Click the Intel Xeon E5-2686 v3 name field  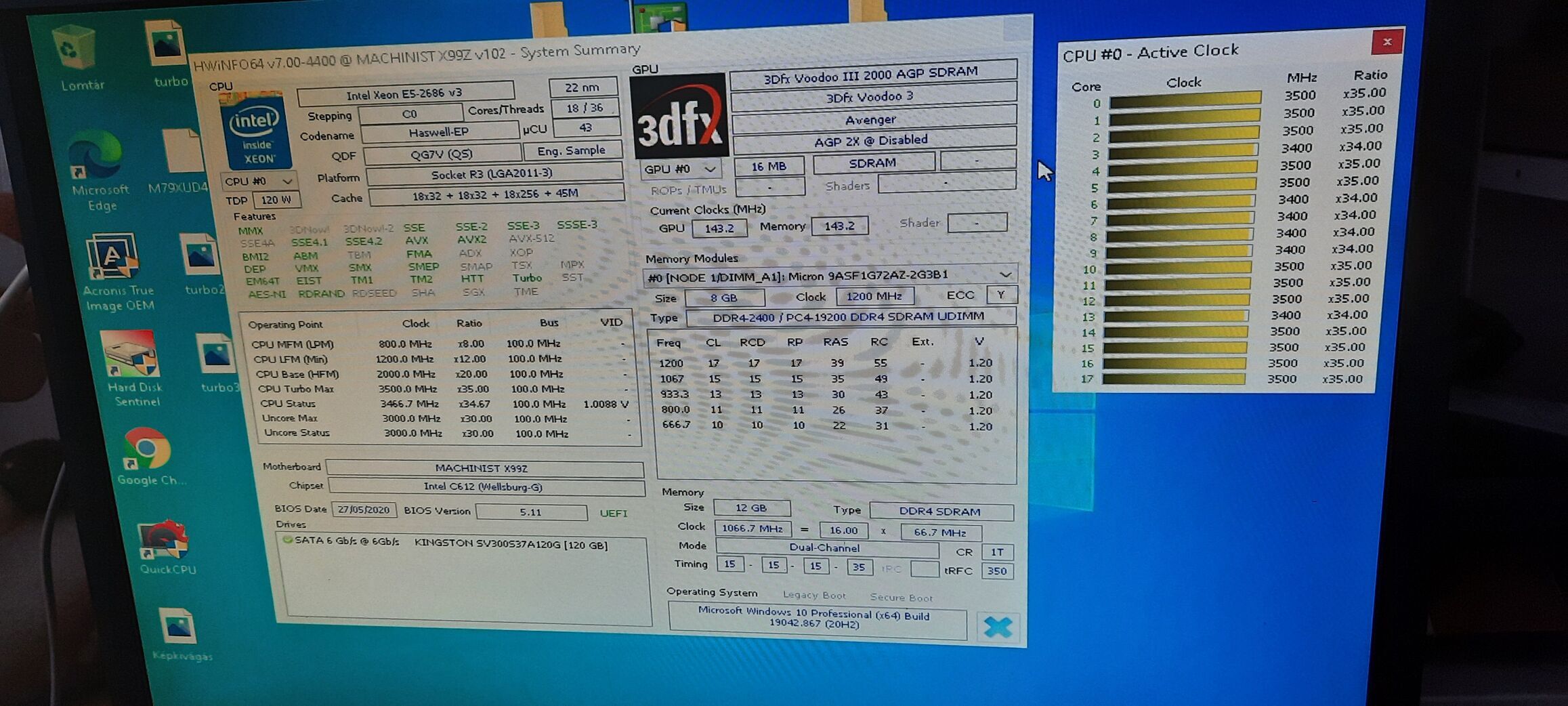(x=405, y=94)
